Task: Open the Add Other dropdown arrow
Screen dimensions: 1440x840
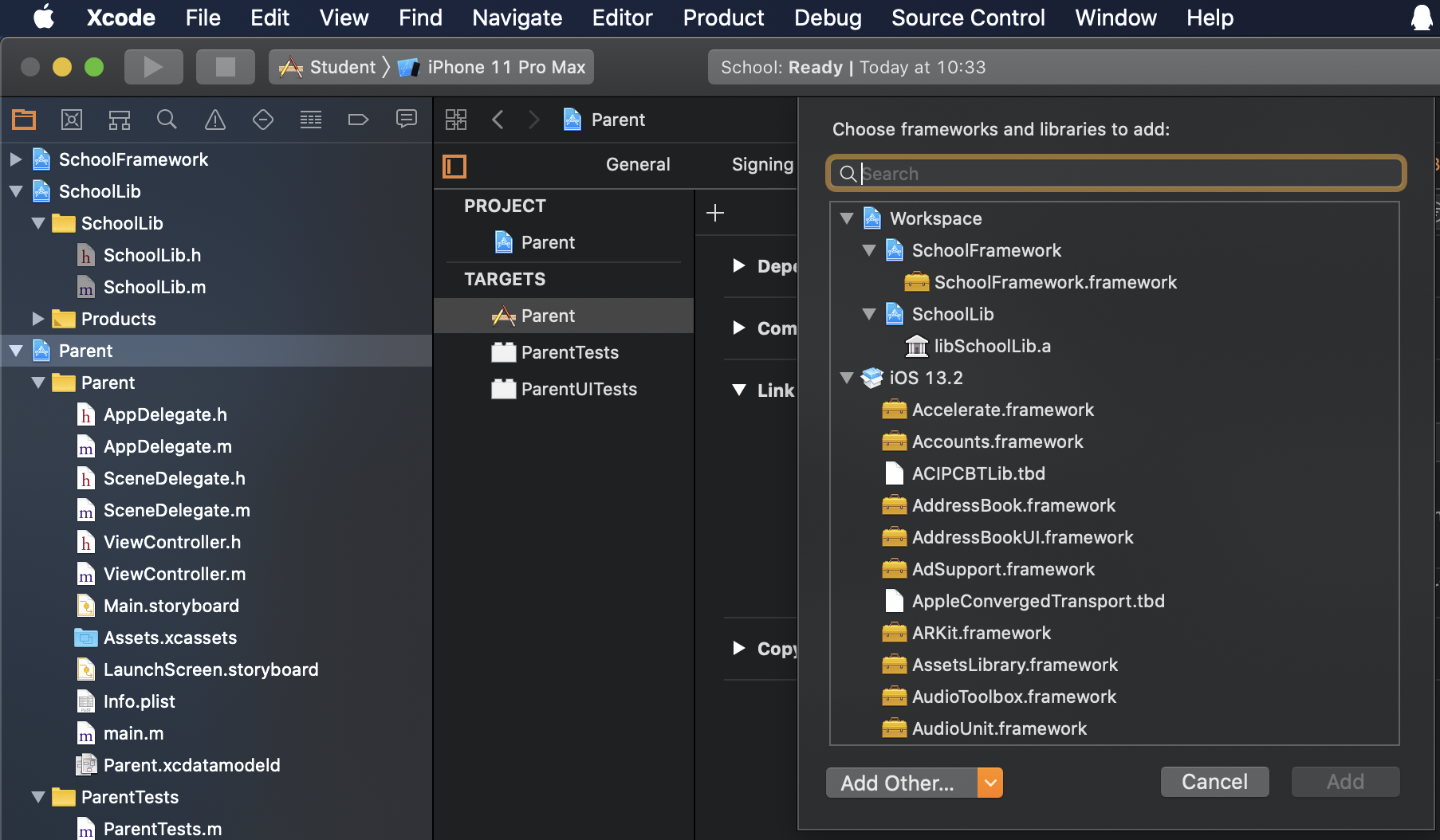Action: click(x=990, y=783)
